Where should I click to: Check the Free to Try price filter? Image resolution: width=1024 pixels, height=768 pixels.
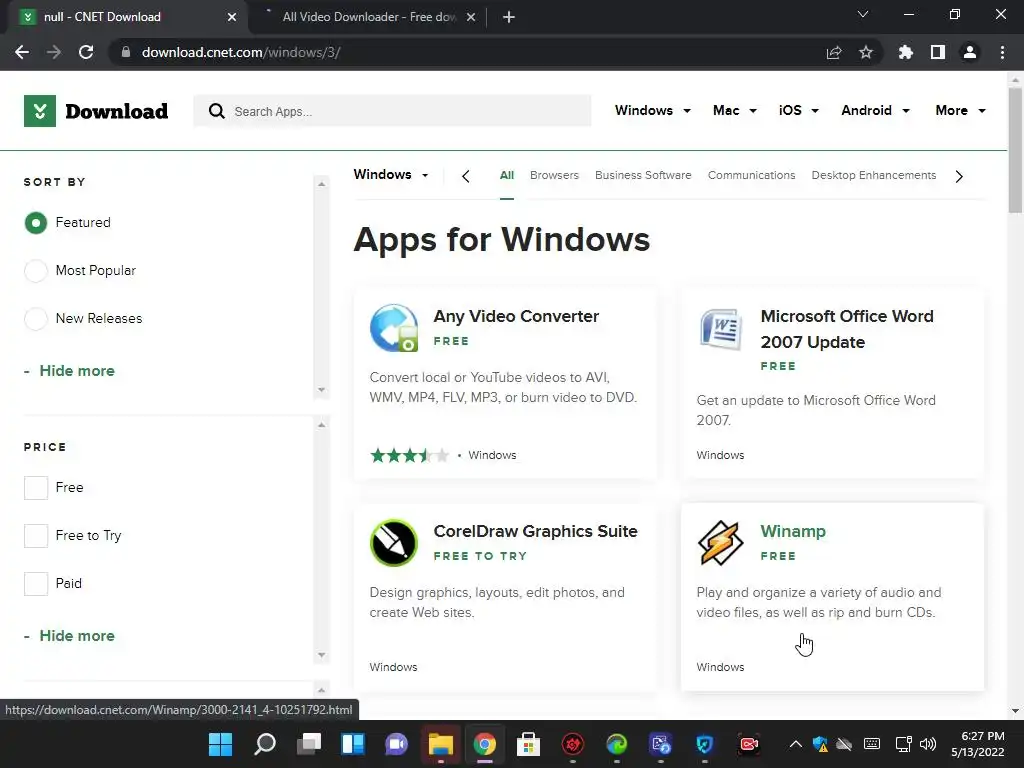tap(36, 536)
